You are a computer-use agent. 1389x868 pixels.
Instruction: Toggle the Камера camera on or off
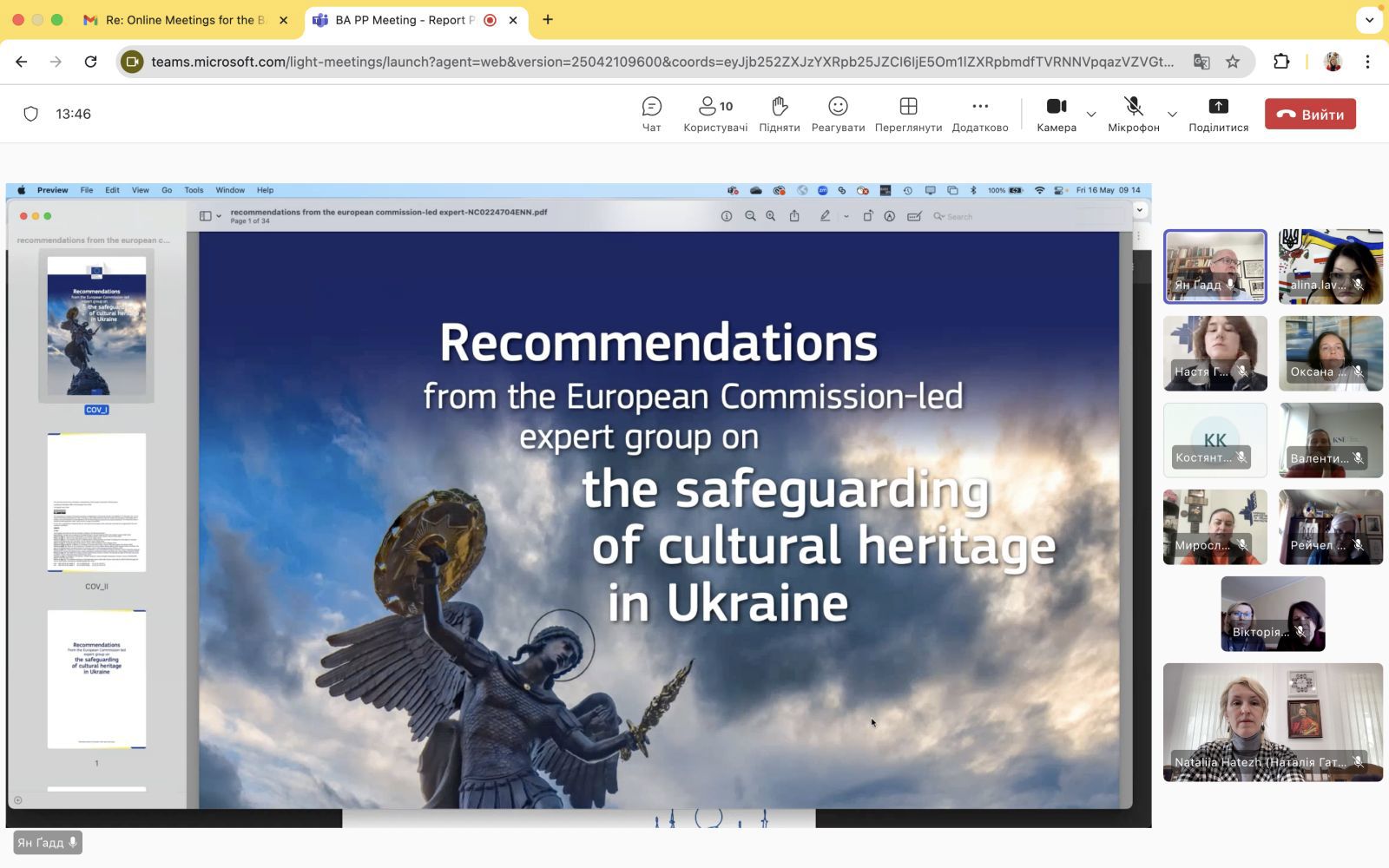pos(1057,115)
